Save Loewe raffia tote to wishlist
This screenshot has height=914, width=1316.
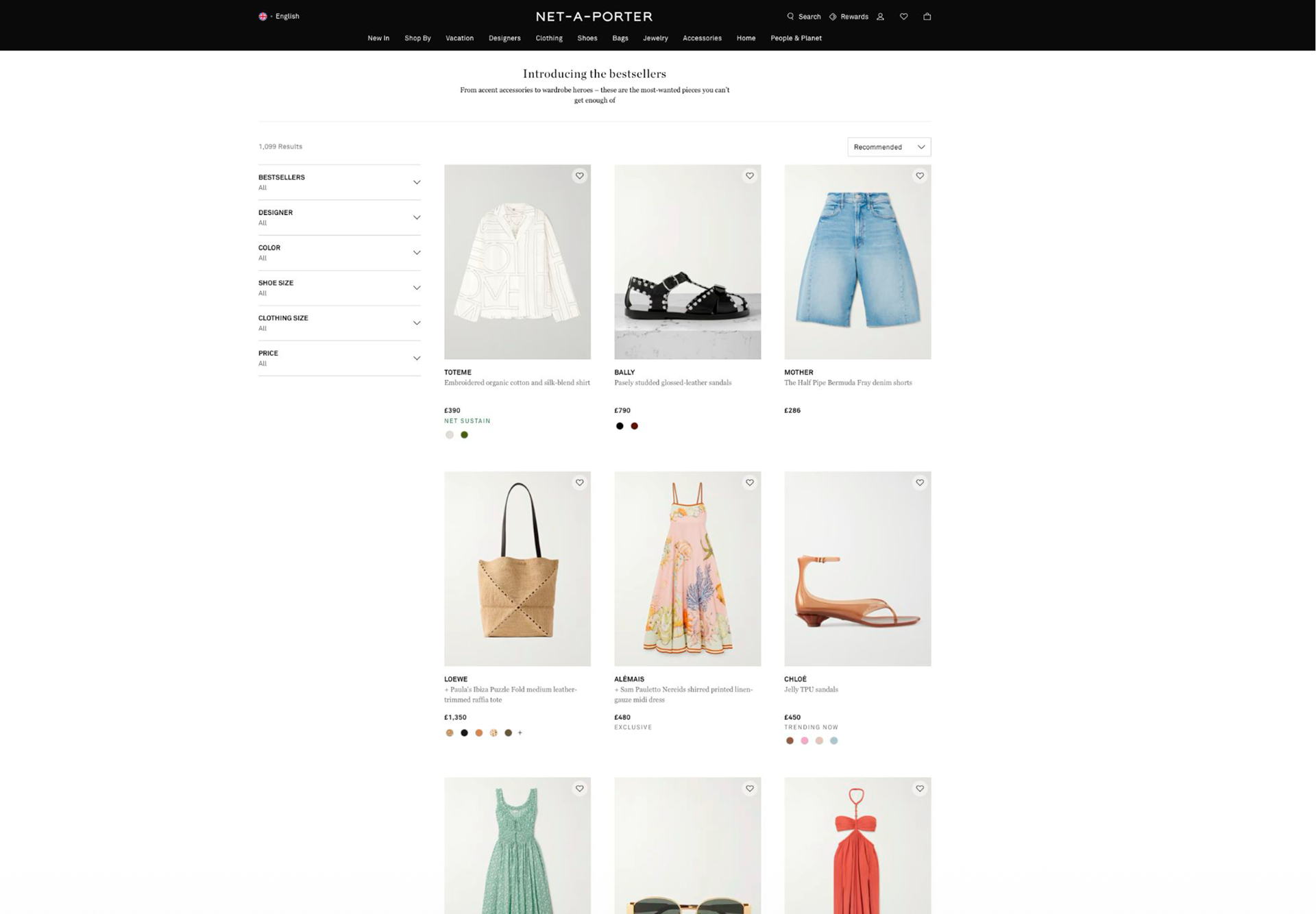click(x=579, y=483)
